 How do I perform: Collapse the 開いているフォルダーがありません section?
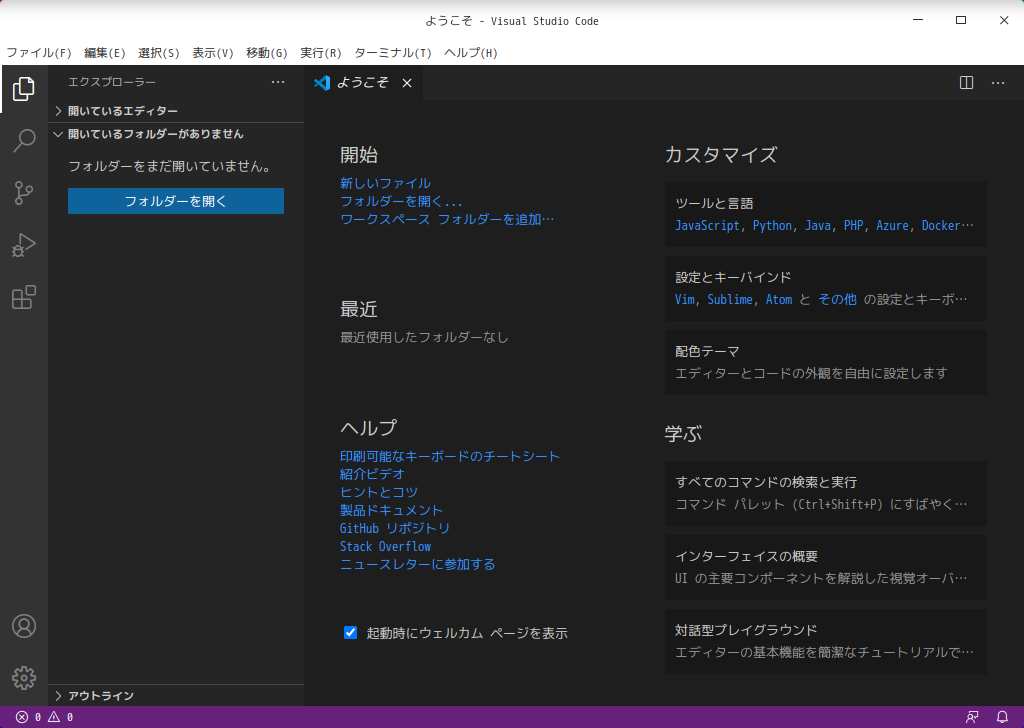pyautogui.click(x=176, y=134)
